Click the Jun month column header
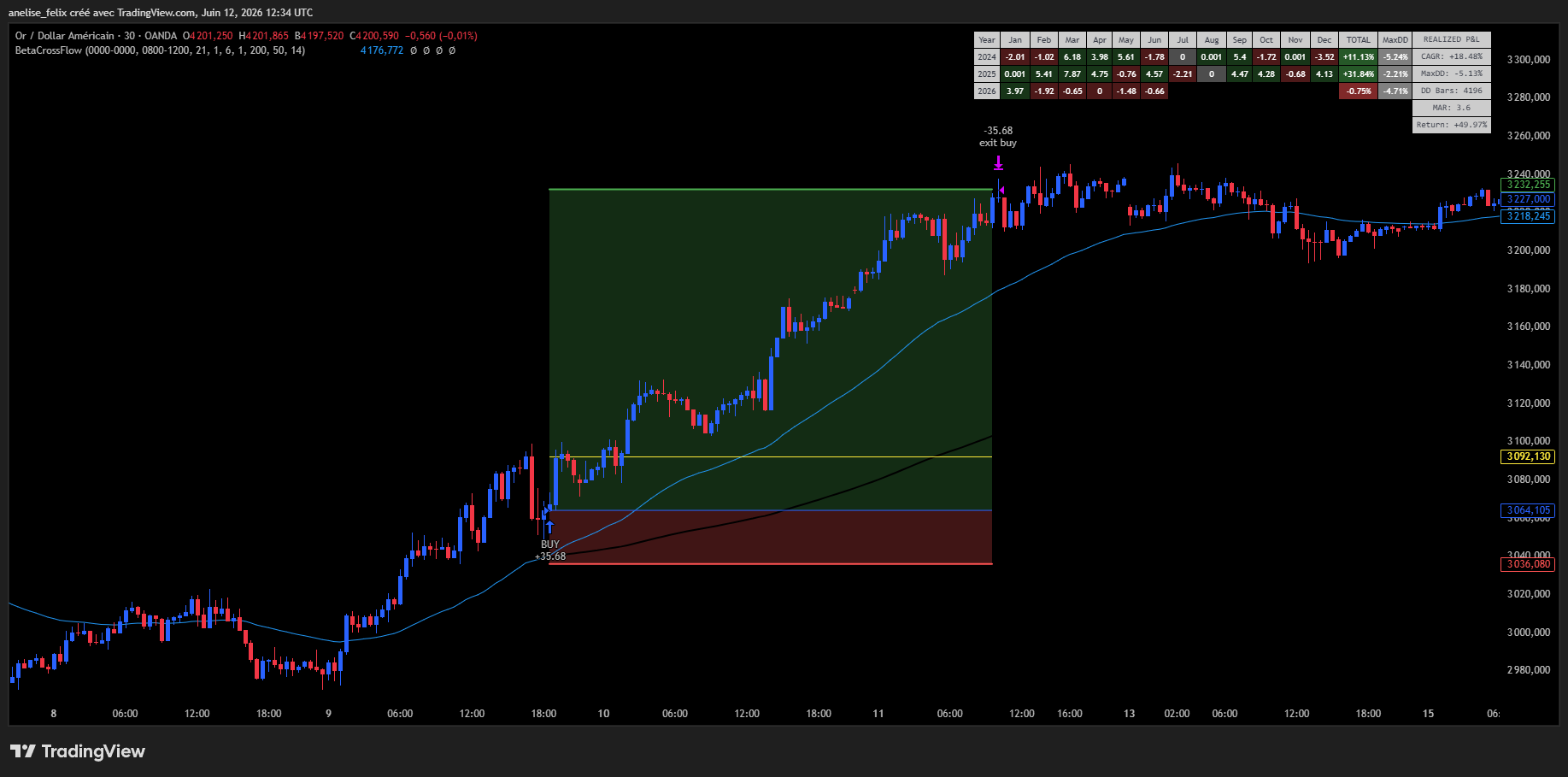 click(1154, 40)
